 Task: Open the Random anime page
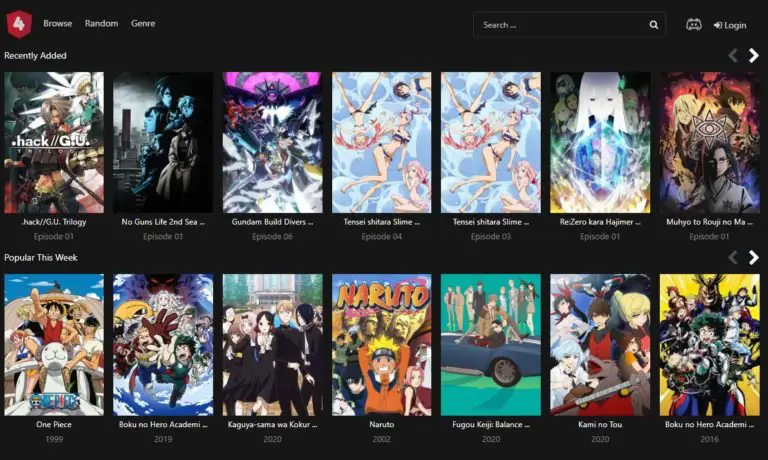101,24
